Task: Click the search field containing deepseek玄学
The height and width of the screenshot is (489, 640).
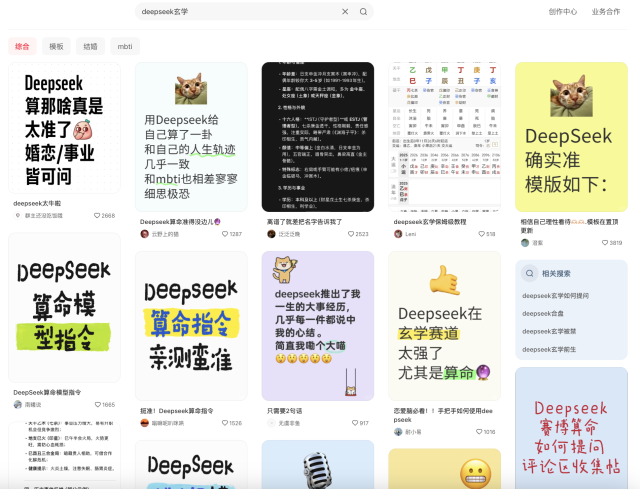Action: pyautogui.click(x=254, y=12)
